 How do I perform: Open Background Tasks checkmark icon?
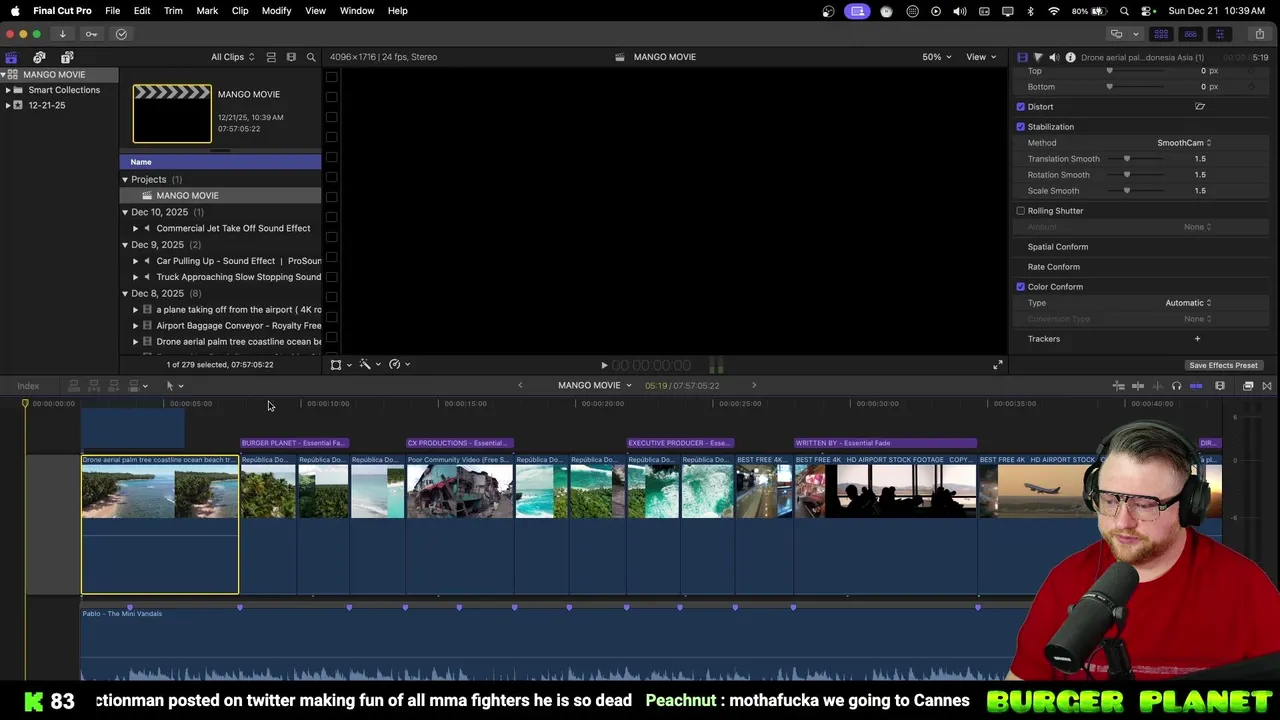pyautogui.click(x=121, y=34)
